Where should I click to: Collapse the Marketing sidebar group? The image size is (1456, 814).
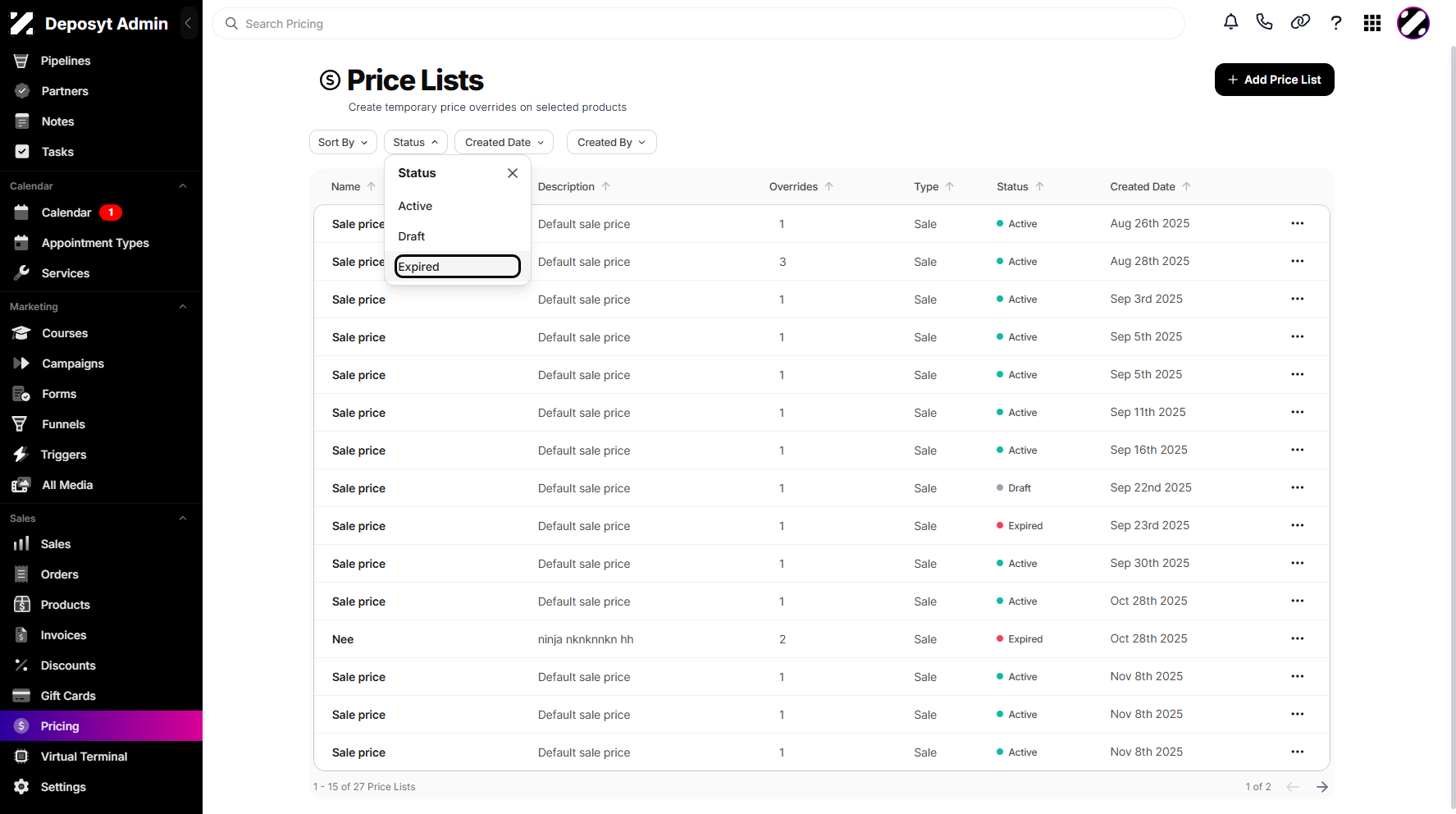(x=183, y=307)
